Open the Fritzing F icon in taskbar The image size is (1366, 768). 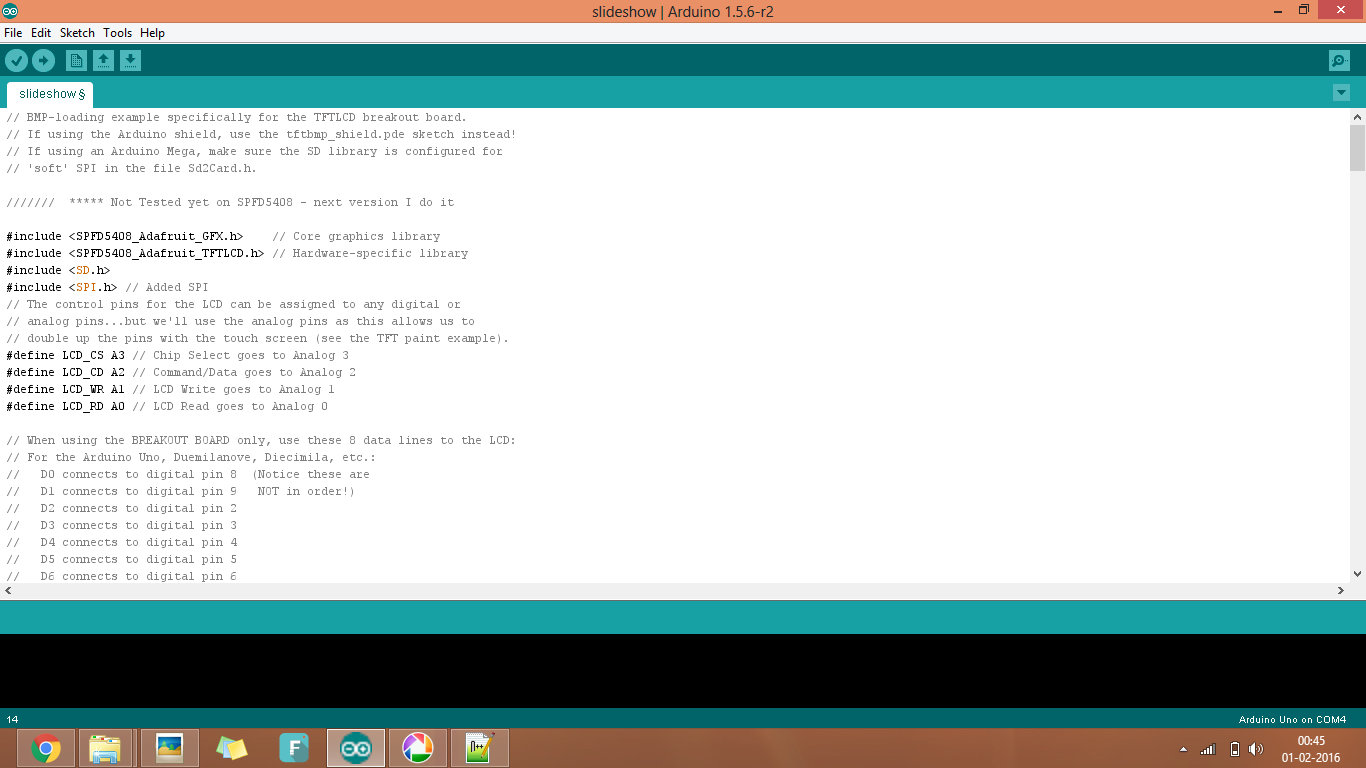tap(294, 748)
